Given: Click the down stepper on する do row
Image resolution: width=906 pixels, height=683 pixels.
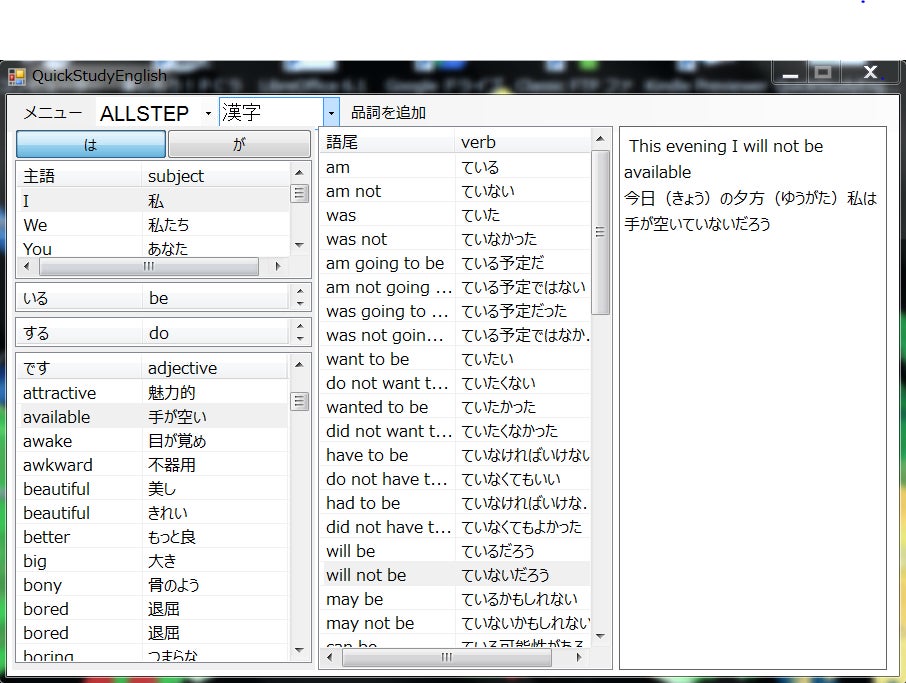Looking at the screenshot, I should click(301, 338).
